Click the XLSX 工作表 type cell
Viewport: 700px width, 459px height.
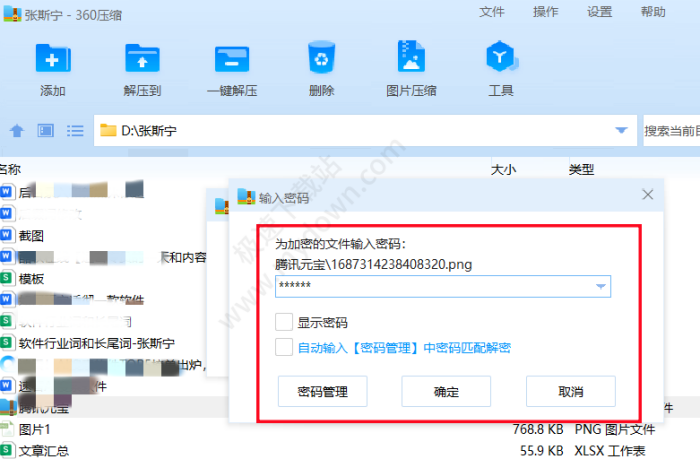(x=610, y=451)
